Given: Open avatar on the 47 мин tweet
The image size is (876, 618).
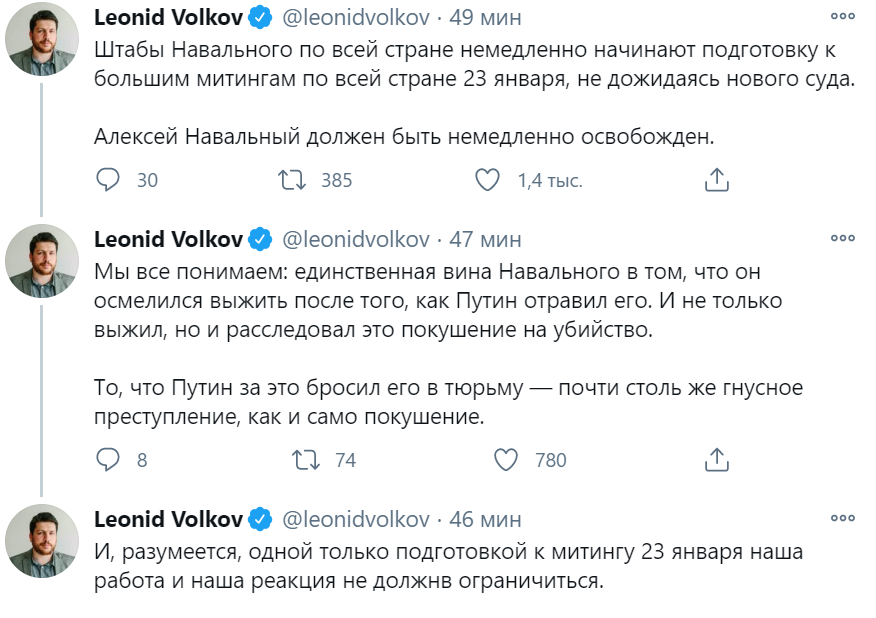Looking at the screenshot, I should click(x=42, y=262).
